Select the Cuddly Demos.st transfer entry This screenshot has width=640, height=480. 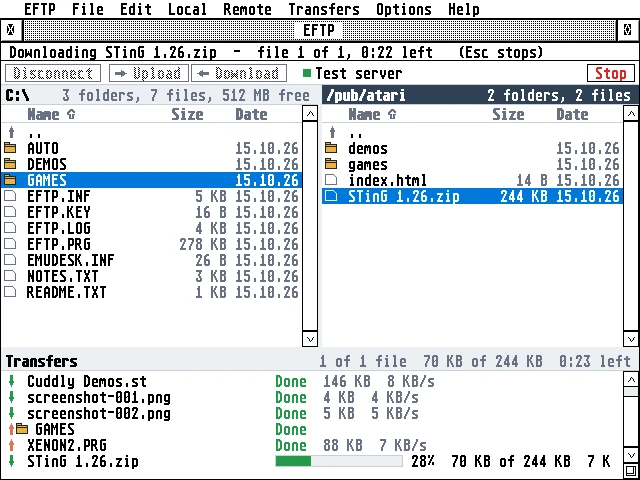click(x=314, y=382)
